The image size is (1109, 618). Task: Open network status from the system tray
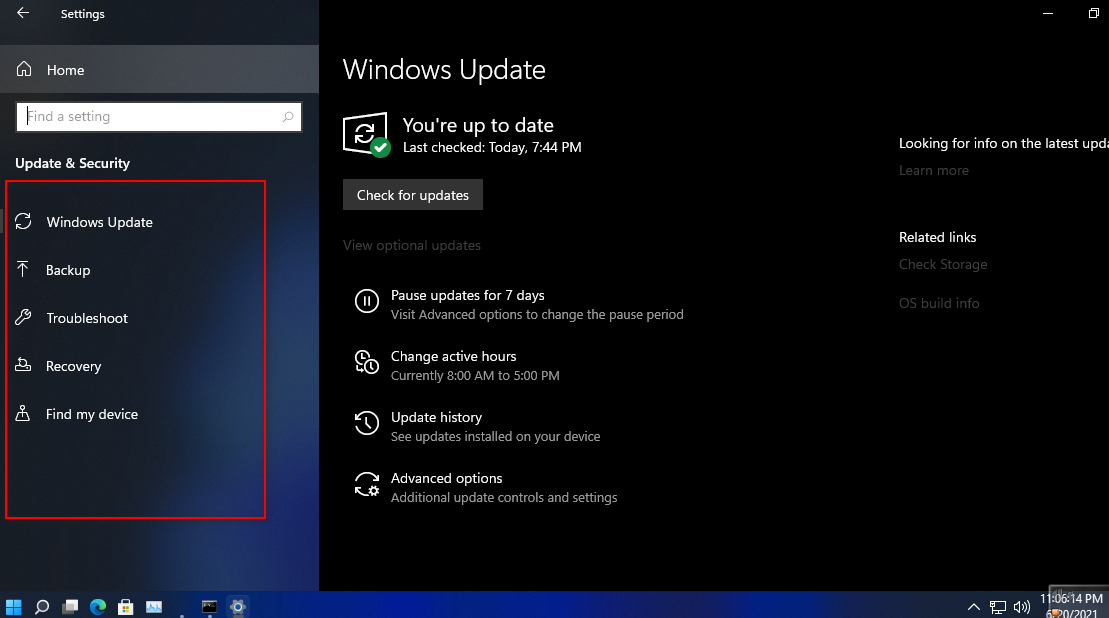998,607
